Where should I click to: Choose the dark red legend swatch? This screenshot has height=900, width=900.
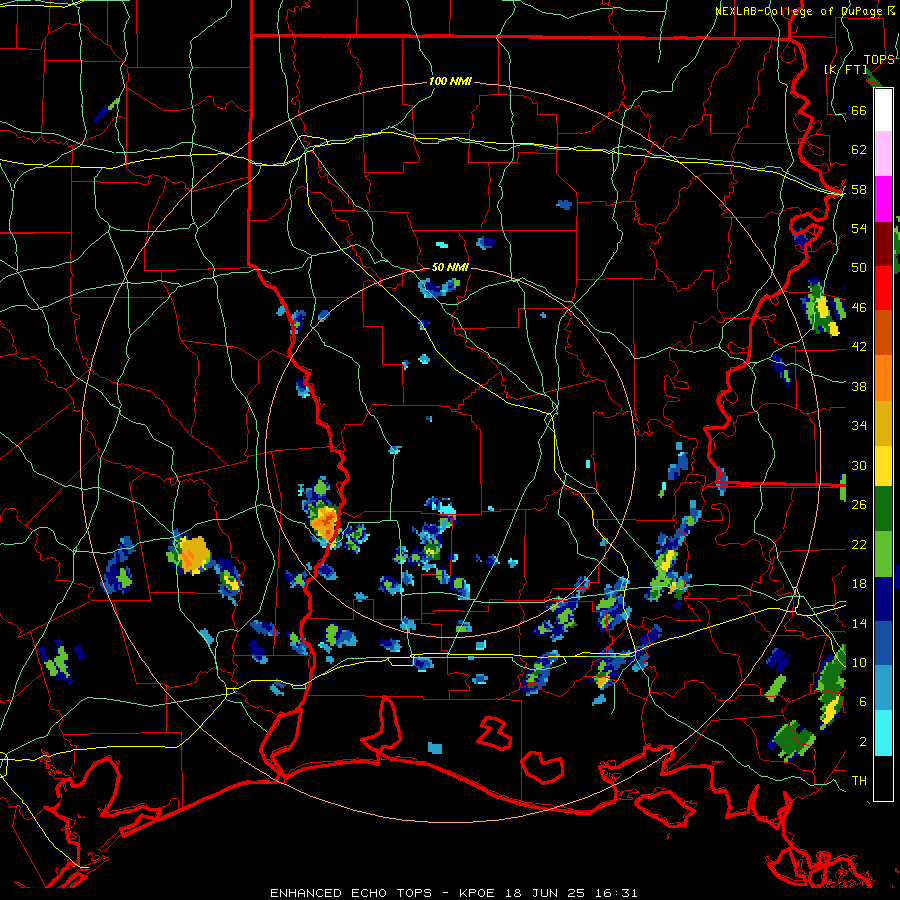point(883,243)
